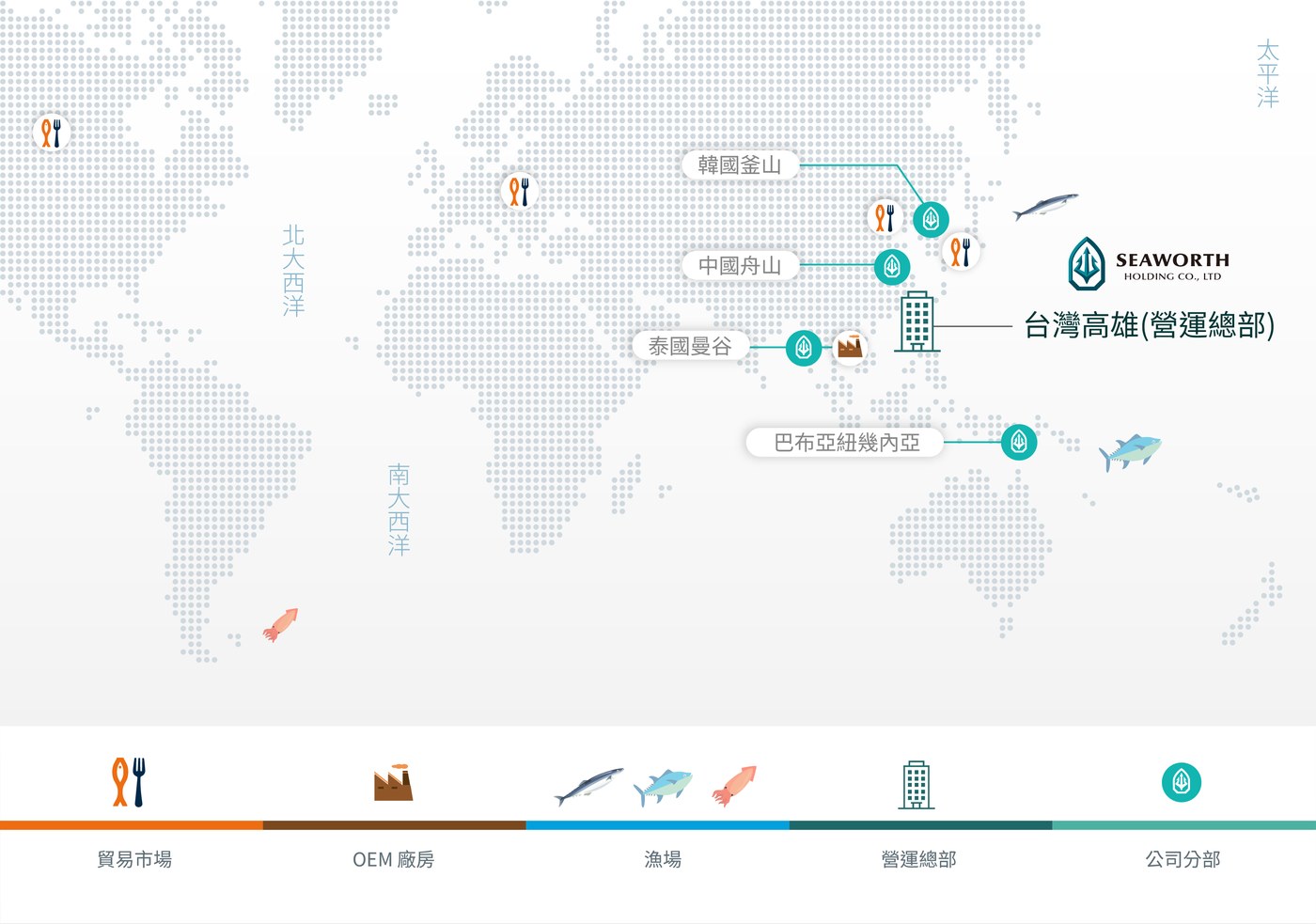This screenshot has width=1316, height=924.
Task: Click the trade market icon over Alaska
Action: 51,133
